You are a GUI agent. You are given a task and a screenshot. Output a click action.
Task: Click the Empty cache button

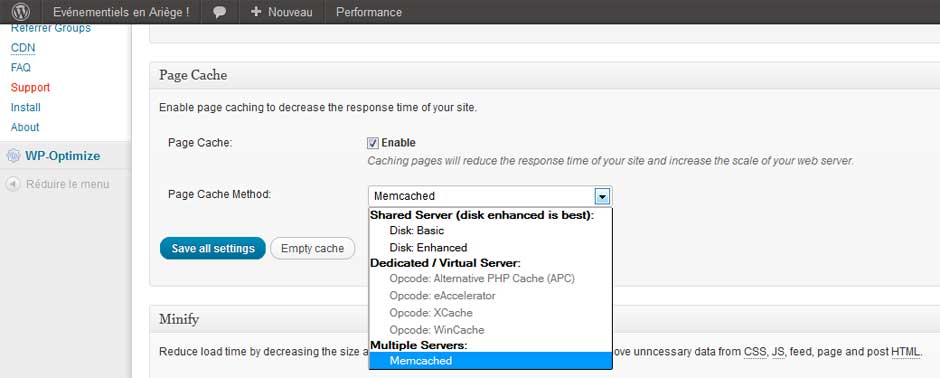(312, 248)
